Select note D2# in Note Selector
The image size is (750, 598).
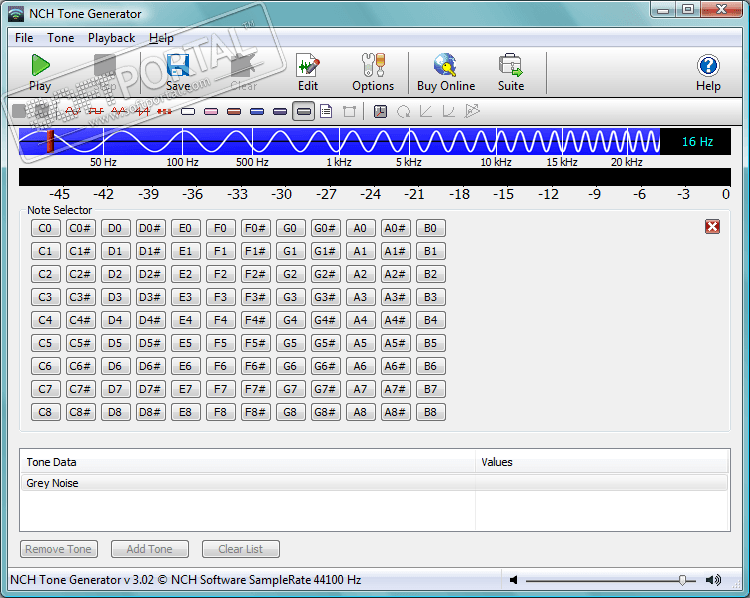(x=150, y=274)
